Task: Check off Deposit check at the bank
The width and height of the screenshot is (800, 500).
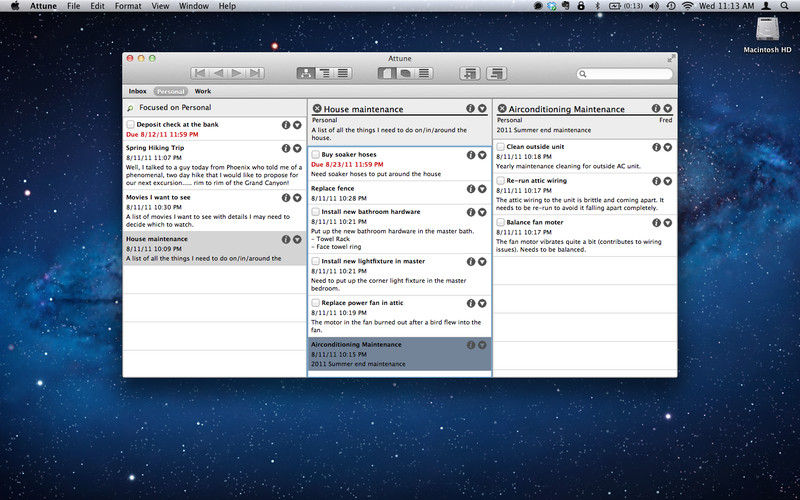Action: click(131, 124)
